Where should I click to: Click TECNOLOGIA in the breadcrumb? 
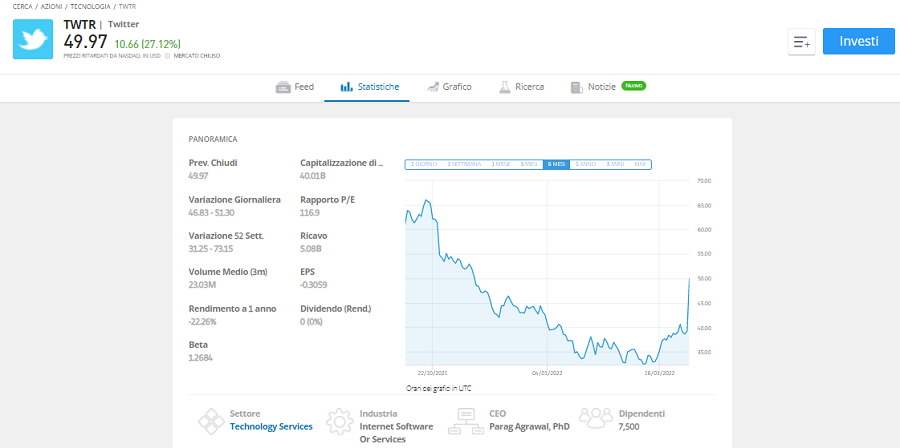click(x=90, y=6)
